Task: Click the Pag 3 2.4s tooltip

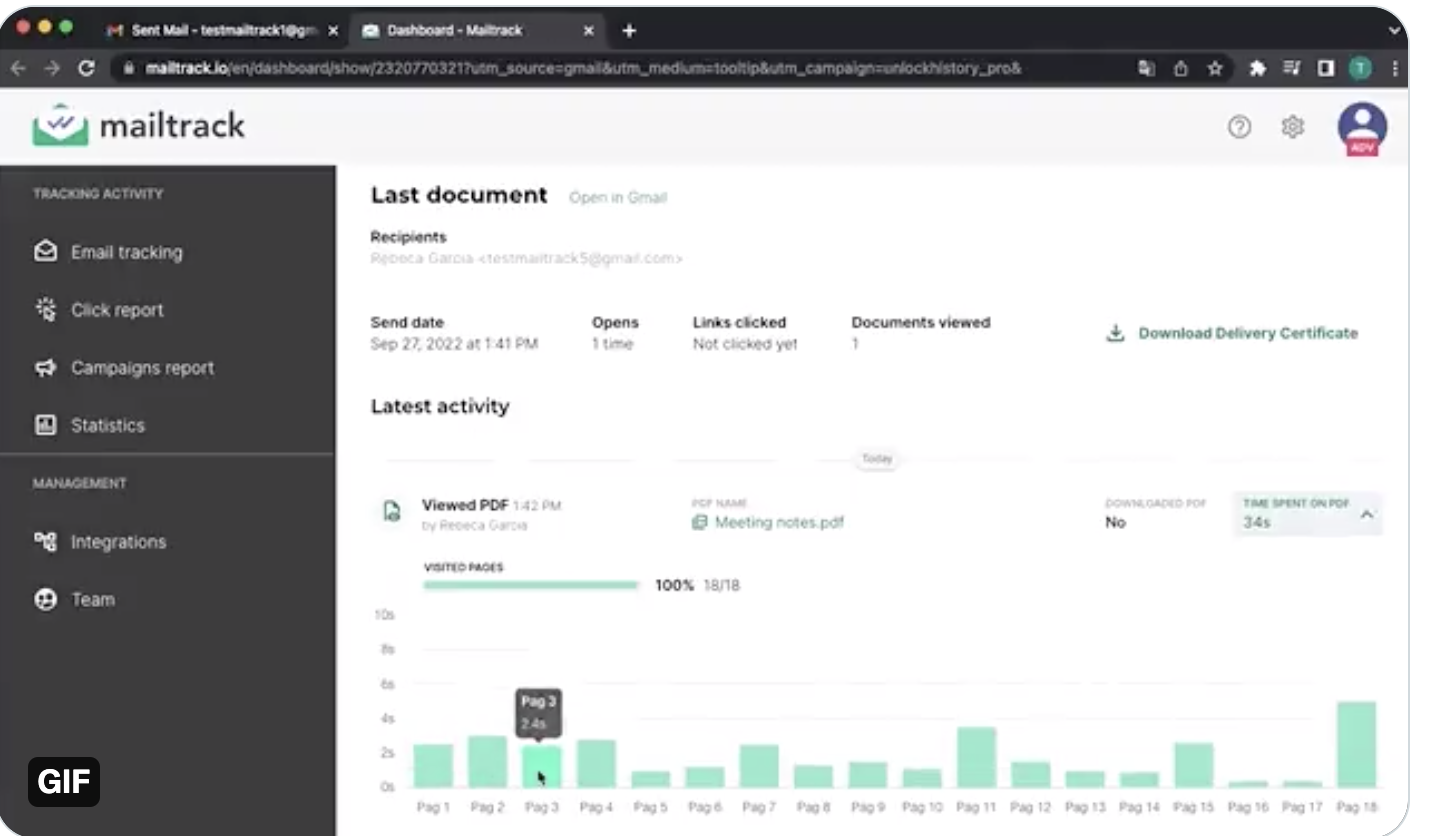Action: click(x=538, y=712)
